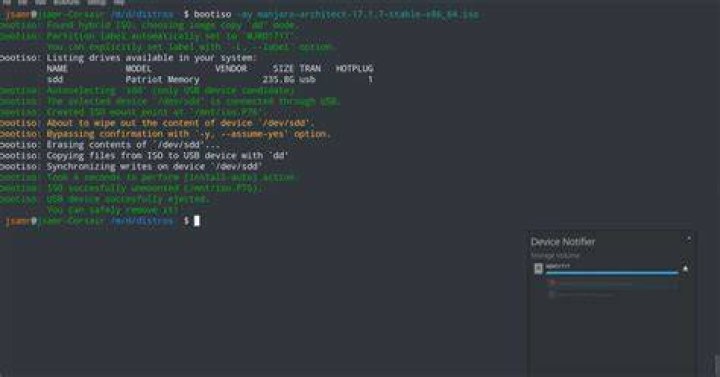
Task: Click the MJRO1717 capacity usage bar
Action: point(612,273)
